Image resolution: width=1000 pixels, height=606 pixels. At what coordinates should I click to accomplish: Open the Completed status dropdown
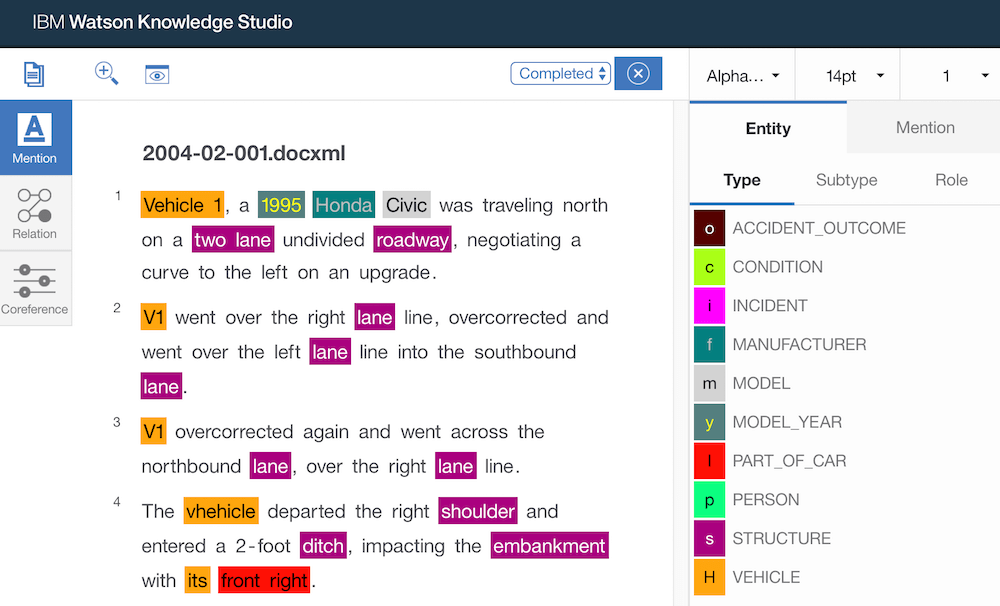[x=560, y=73]
